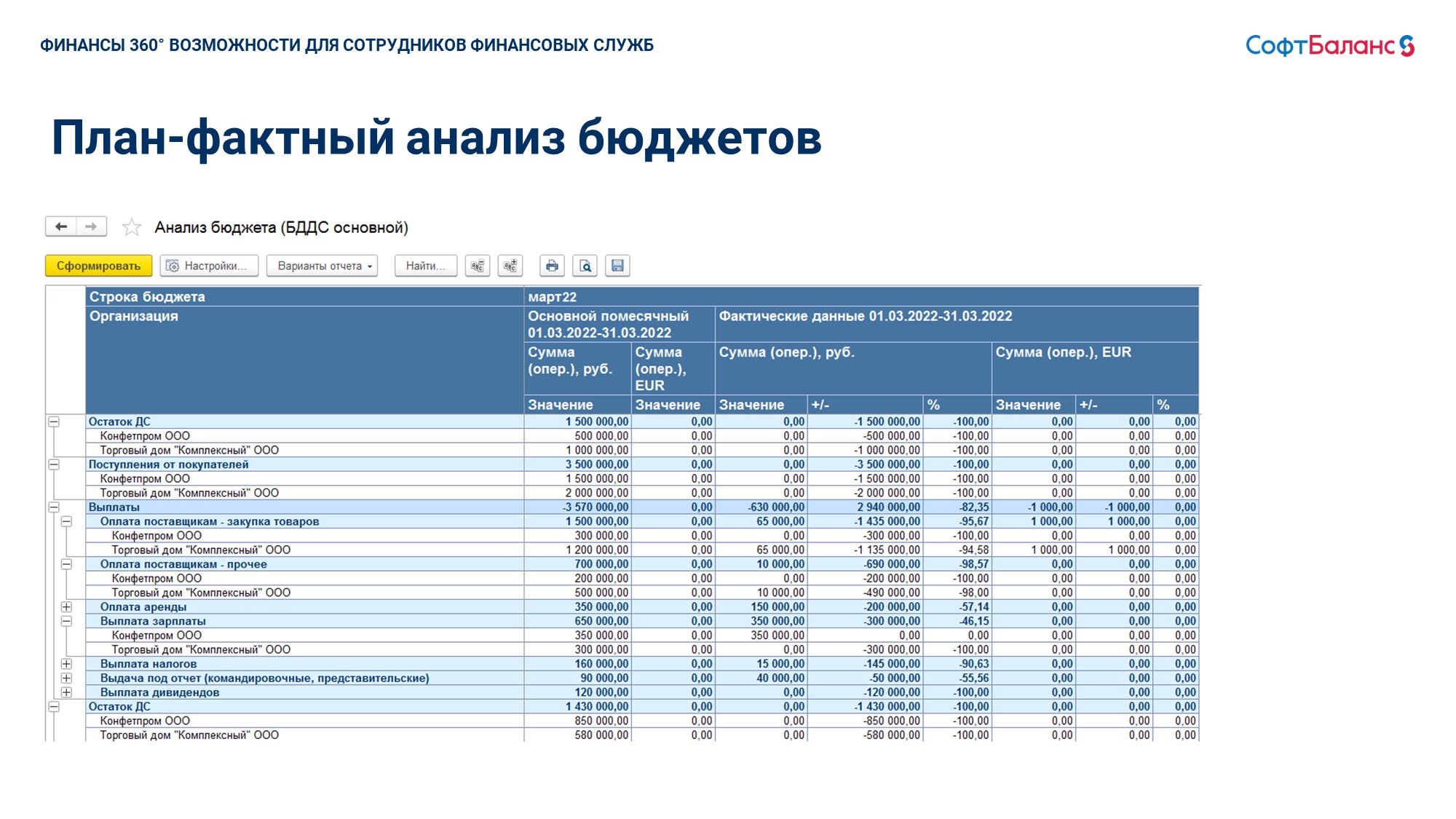The image size is (1456, 819).
Task: Save the report with the floppy disk icon
Action: [x=617, y=266]
